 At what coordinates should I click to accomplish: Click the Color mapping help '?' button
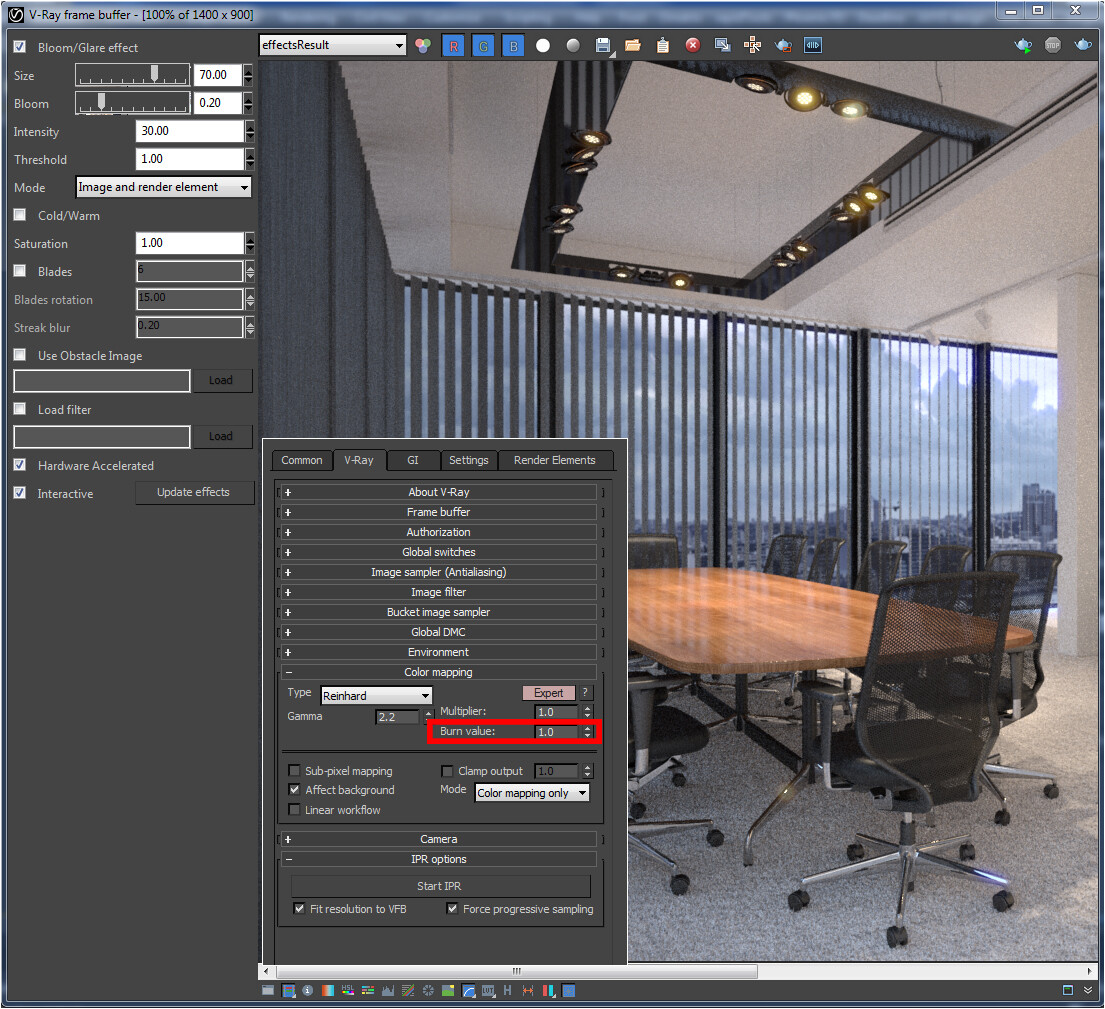tap(585, 692)
